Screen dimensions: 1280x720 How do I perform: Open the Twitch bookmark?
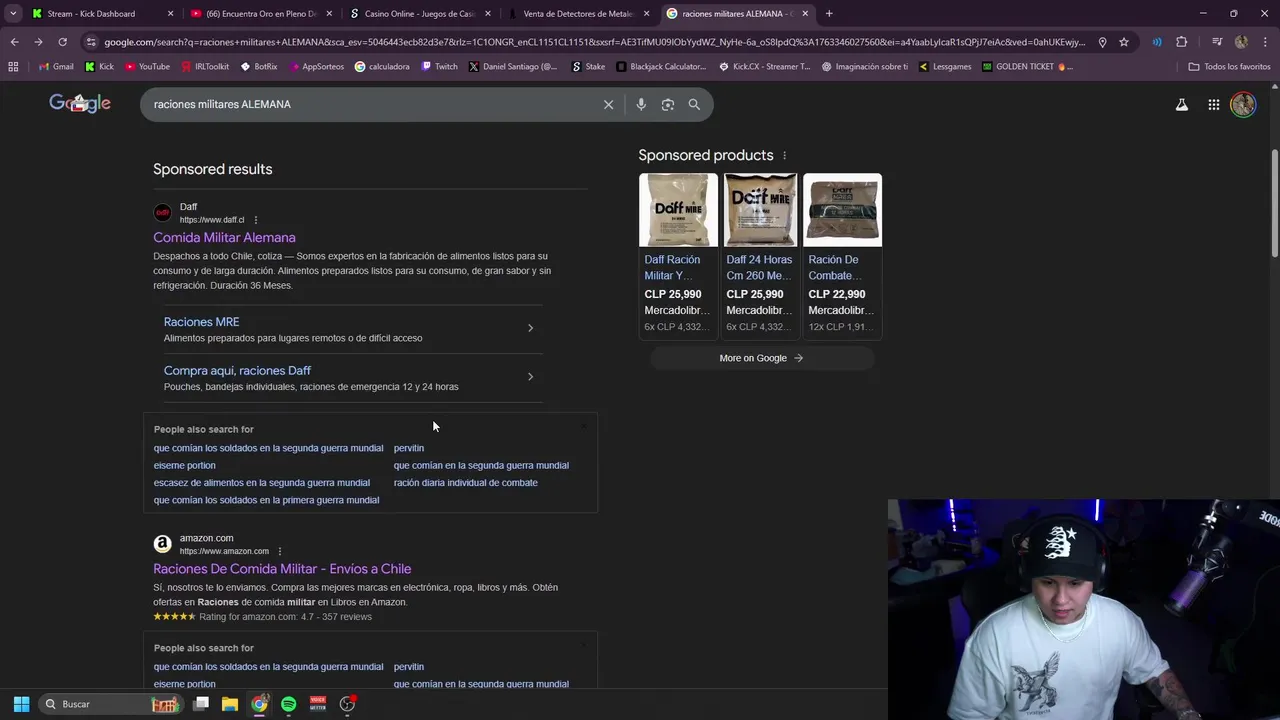point(439,66)
